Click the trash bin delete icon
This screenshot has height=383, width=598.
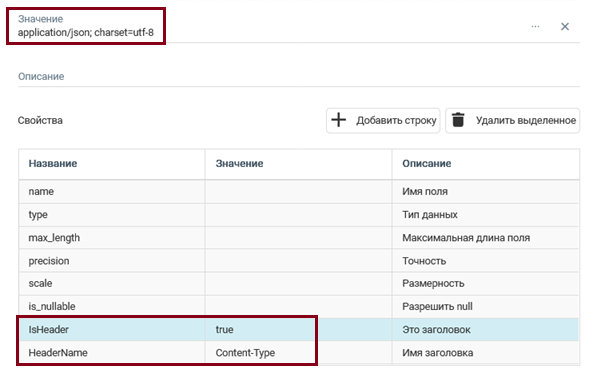(x=458, y=120)
